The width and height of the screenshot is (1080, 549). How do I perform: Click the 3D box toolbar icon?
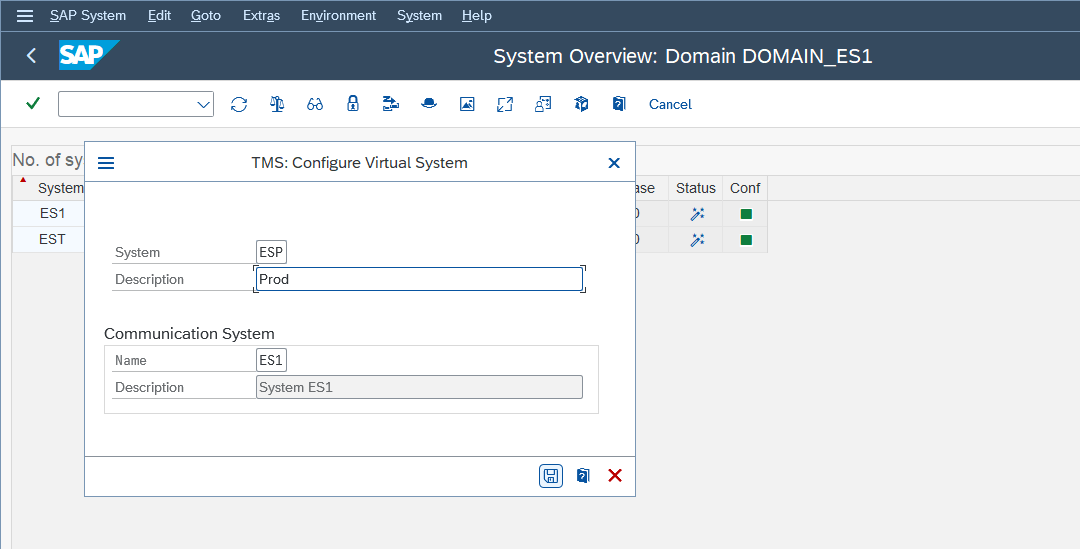[581, 104]
